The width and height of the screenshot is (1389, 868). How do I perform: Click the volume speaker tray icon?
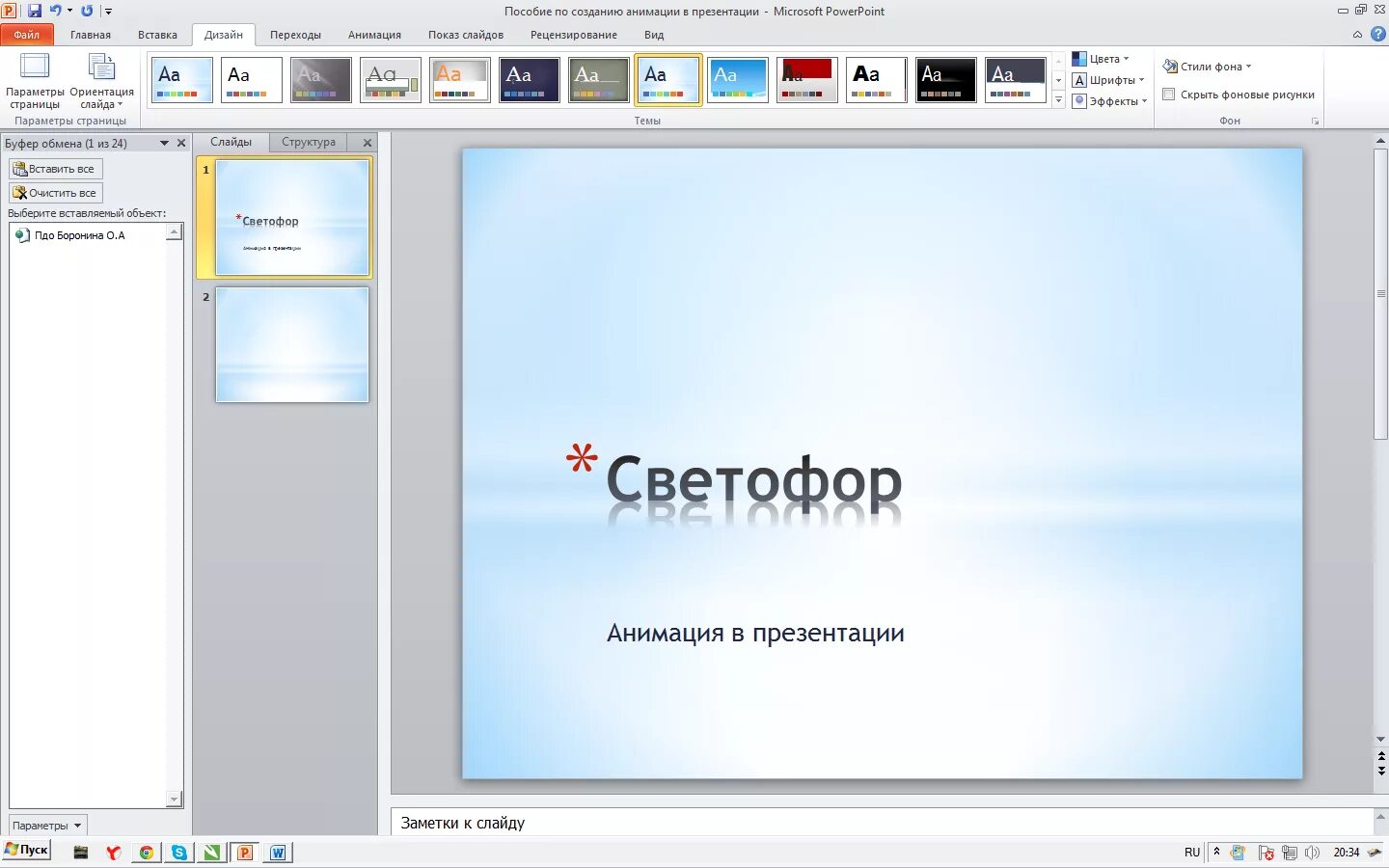coord(1312,853)
